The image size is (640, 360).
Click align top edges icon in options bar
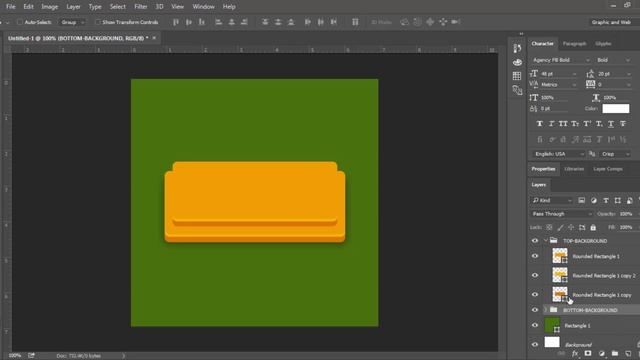(176, 22)
